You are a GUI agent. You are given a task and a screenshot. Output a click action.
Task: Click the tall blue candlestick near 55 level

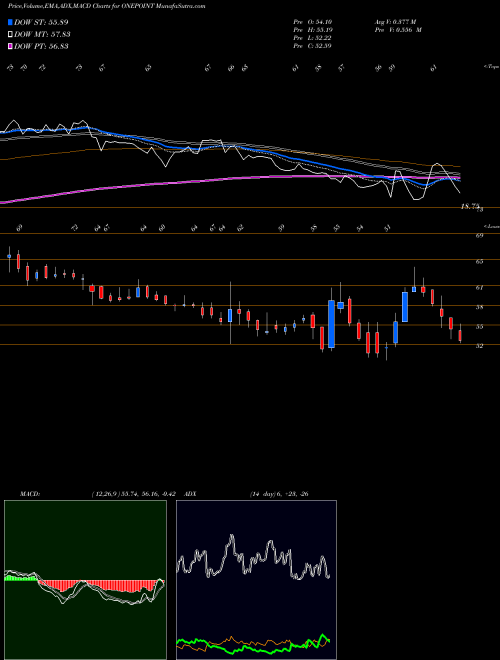coord(332,324)
